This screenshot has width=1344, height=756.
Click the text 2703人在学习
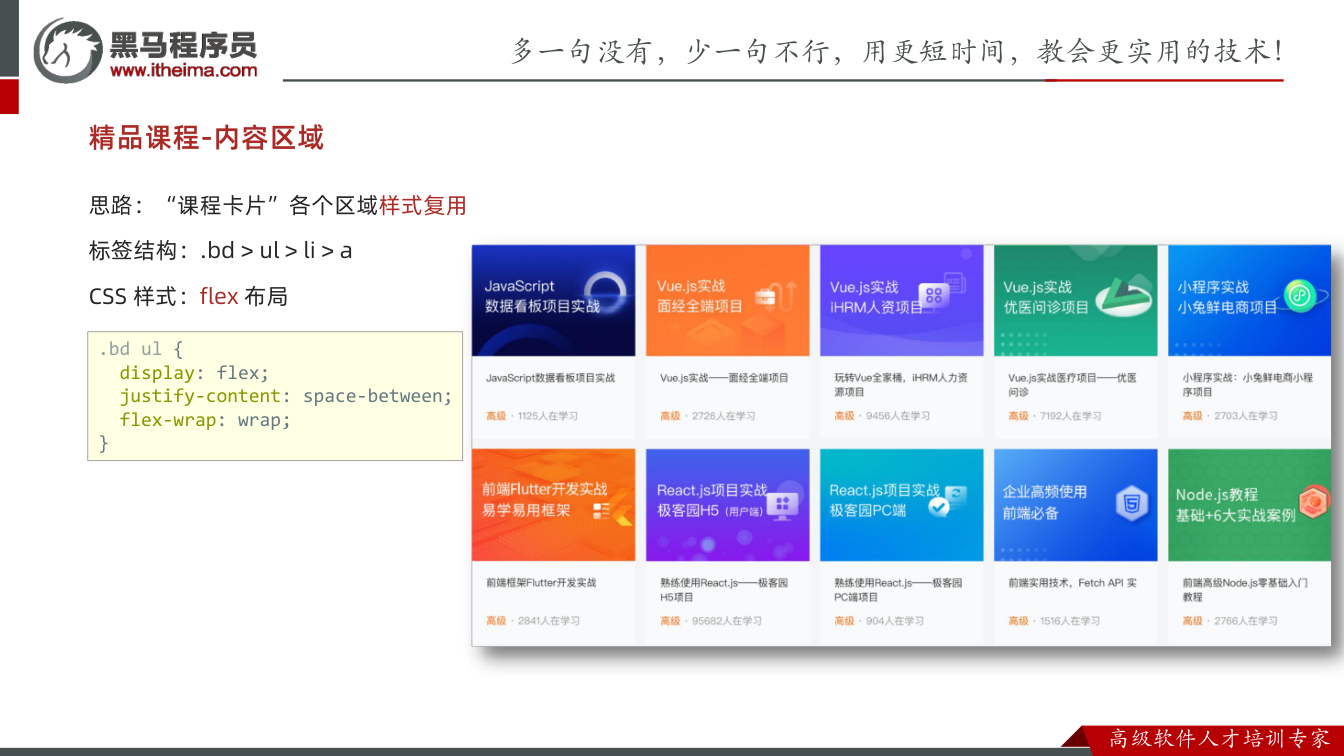pyautogui.click(x=1246, y=416)
